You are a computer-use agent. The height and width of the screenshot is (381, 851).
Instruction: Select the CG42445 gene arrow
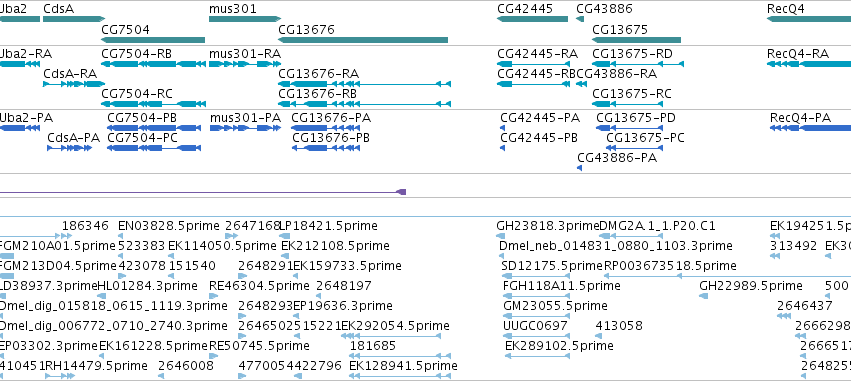point(532,19)
